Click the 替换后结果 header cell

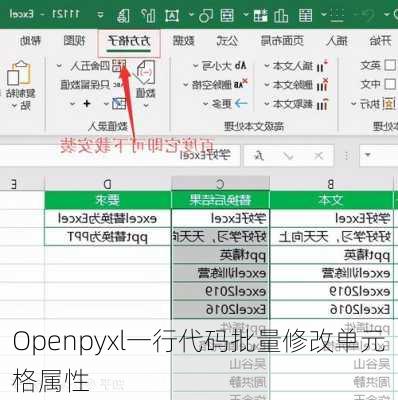[220, 200]
